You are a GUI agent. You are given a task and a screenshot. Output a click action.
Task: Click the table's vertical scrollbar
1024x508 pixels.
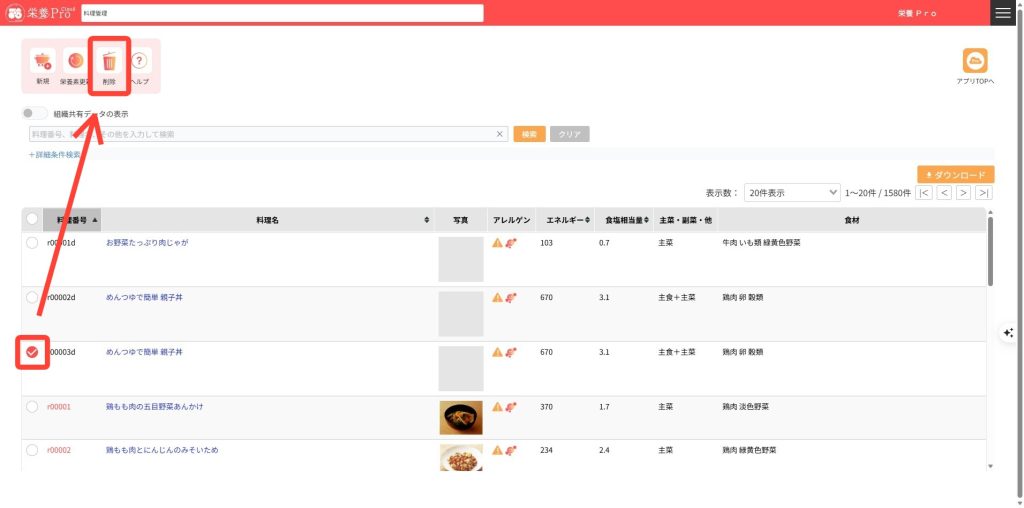click(990, 251)
